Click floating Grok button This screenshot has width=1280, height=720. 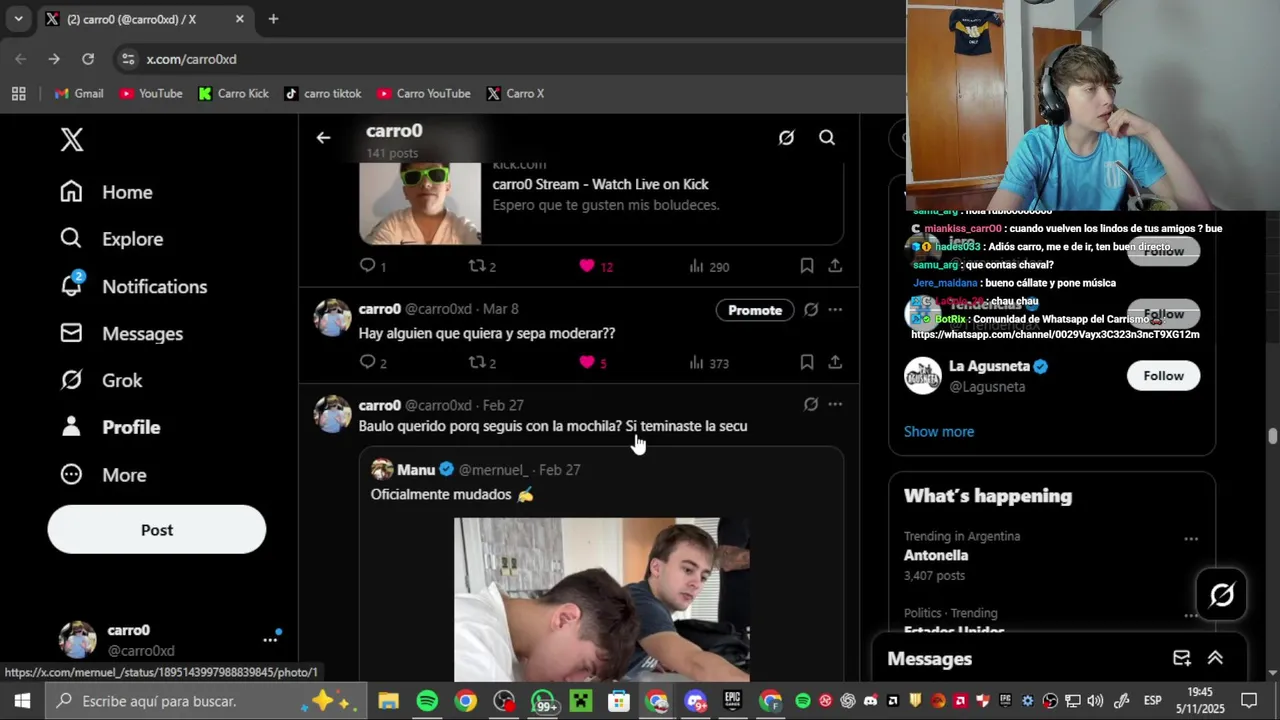pyautogui.click(x=1222, y=595)
